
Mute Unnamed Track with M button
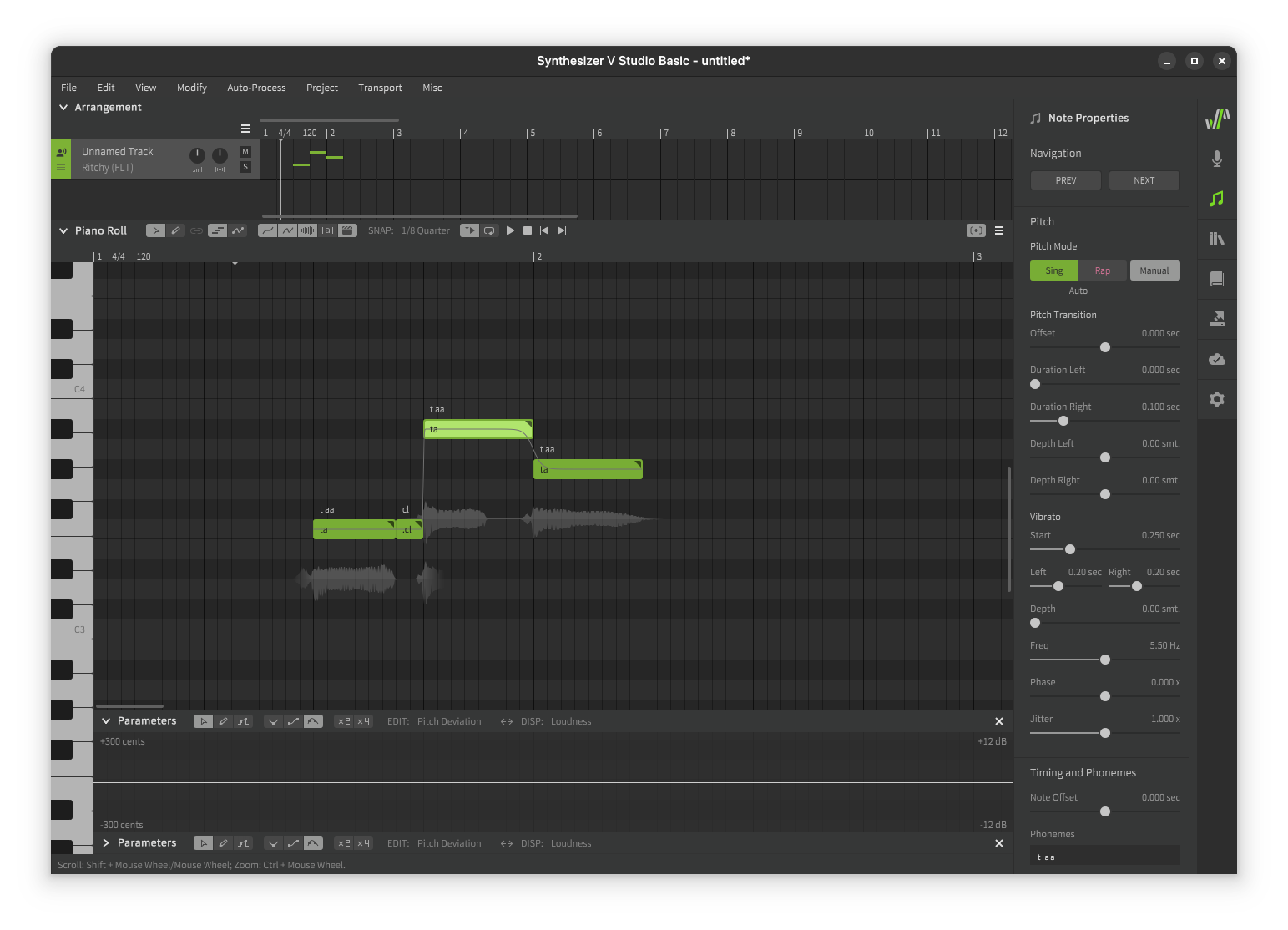(245, 152)
